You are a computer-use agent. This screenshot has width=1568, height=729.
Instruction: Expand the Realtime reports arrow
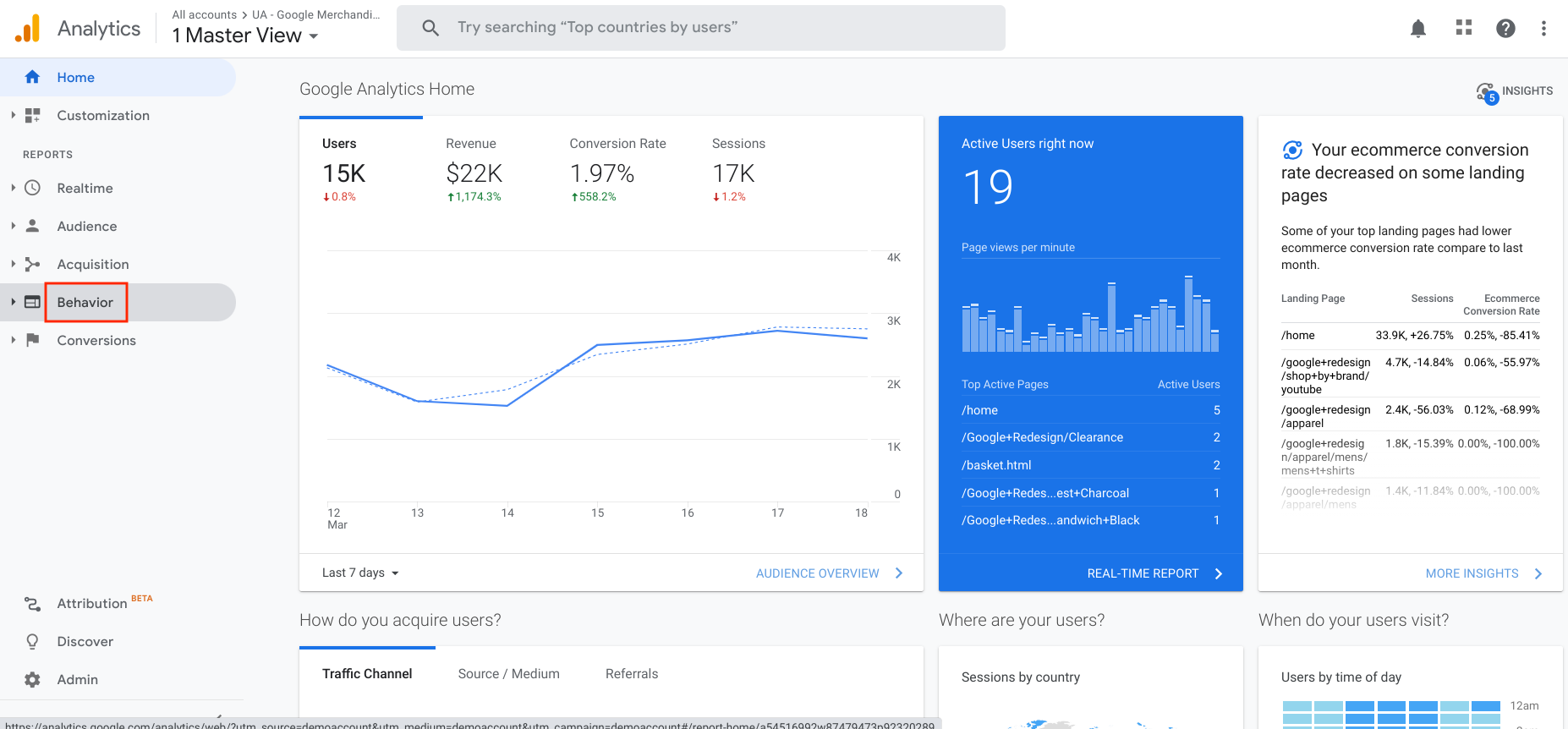(x=13, y=188)
